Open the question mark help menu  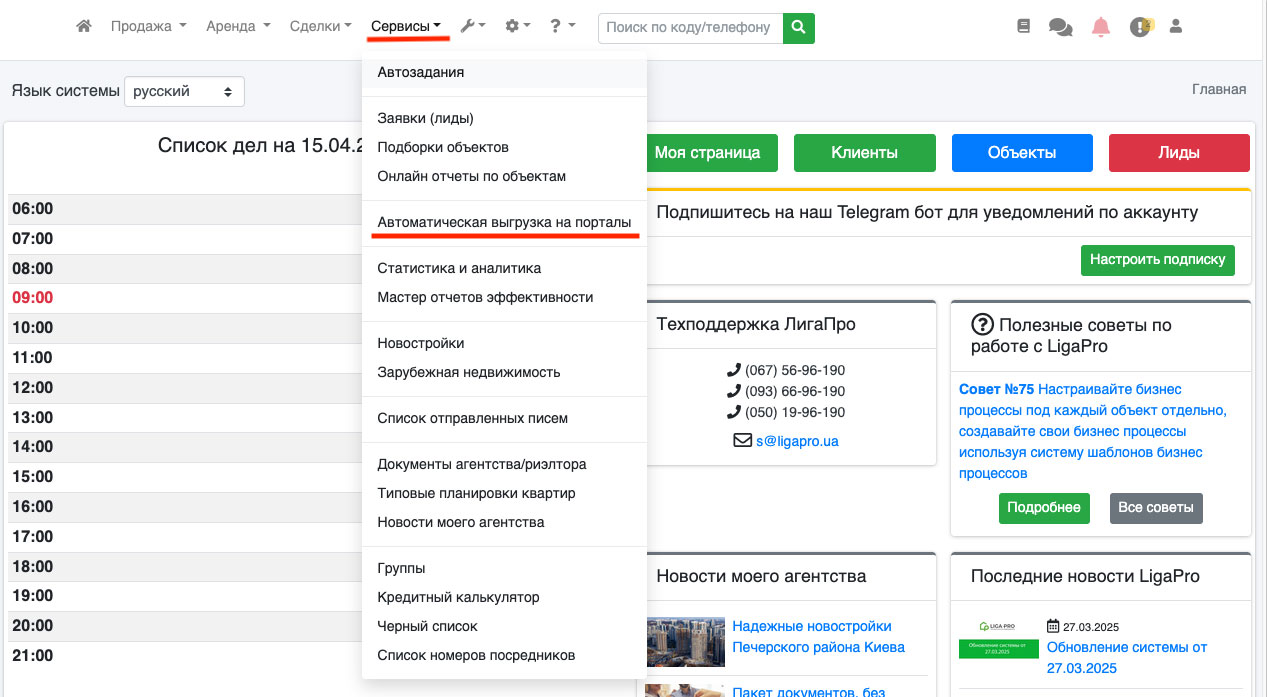562,27
